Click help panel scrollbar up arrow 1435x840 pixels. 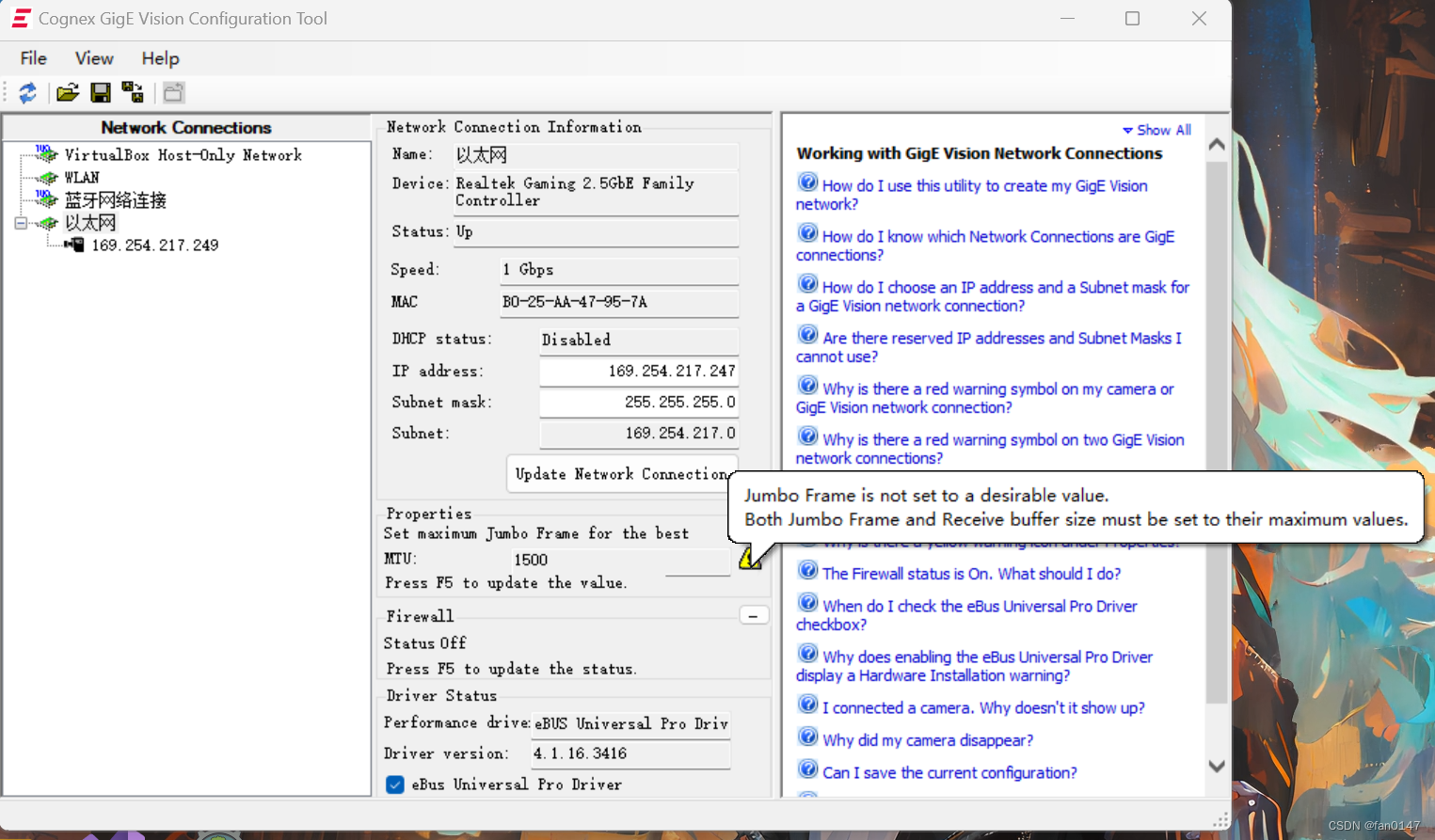(1217, 144)
